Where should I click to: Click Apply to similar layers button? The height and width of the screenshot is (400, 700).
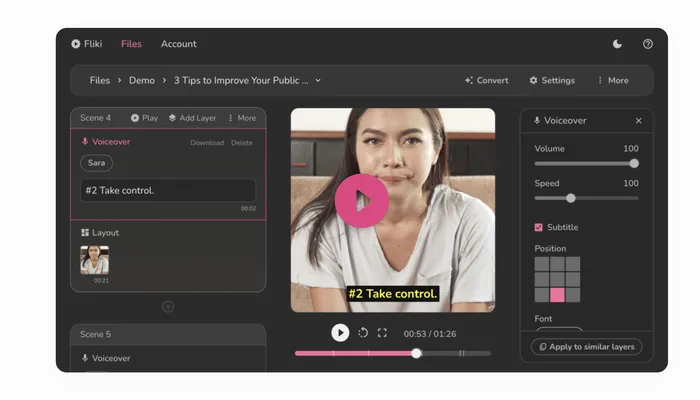click(x=587, y=347)
